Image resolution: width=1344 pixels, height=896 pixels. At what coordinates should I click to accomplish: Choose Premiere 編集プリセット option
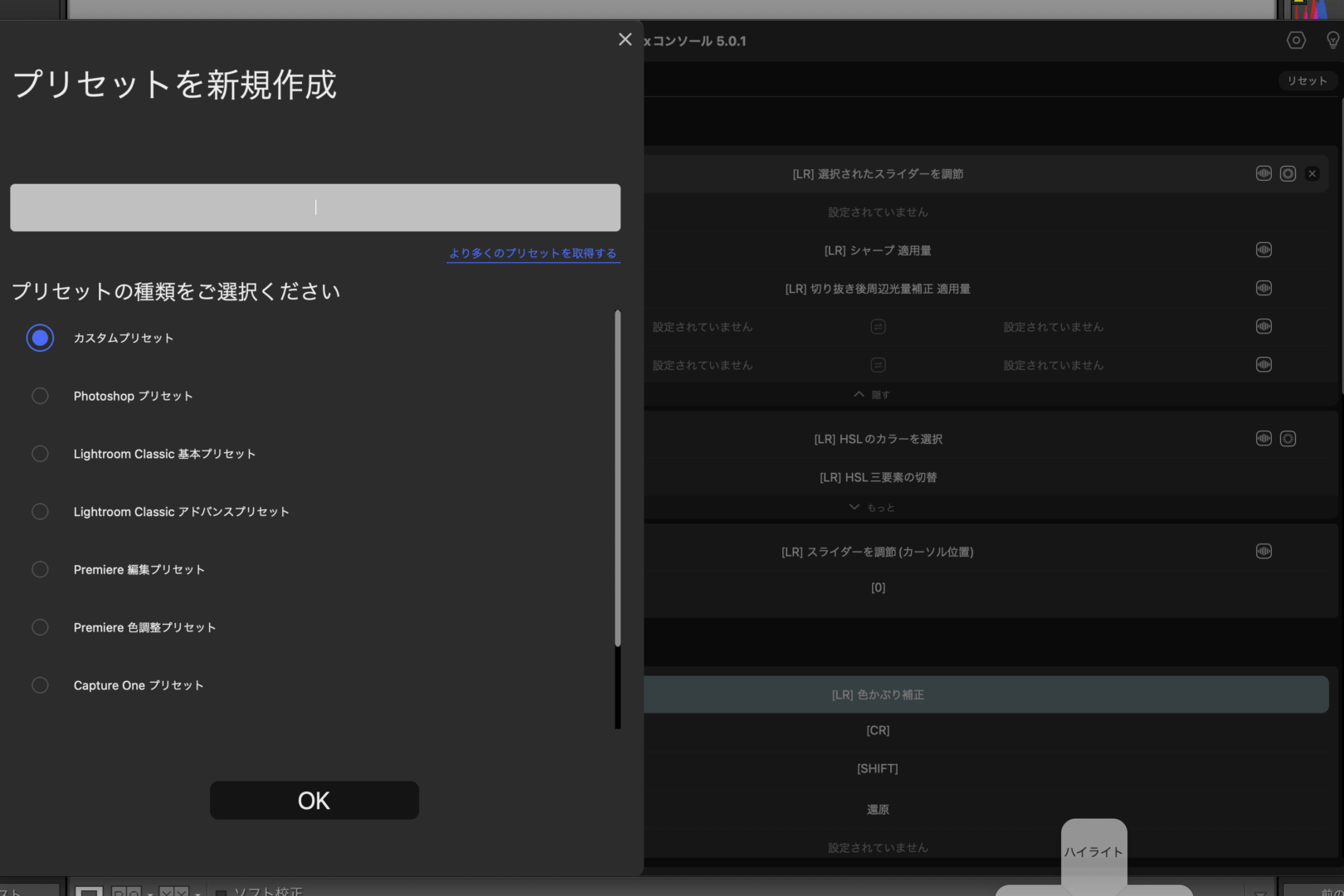(40, 569)
